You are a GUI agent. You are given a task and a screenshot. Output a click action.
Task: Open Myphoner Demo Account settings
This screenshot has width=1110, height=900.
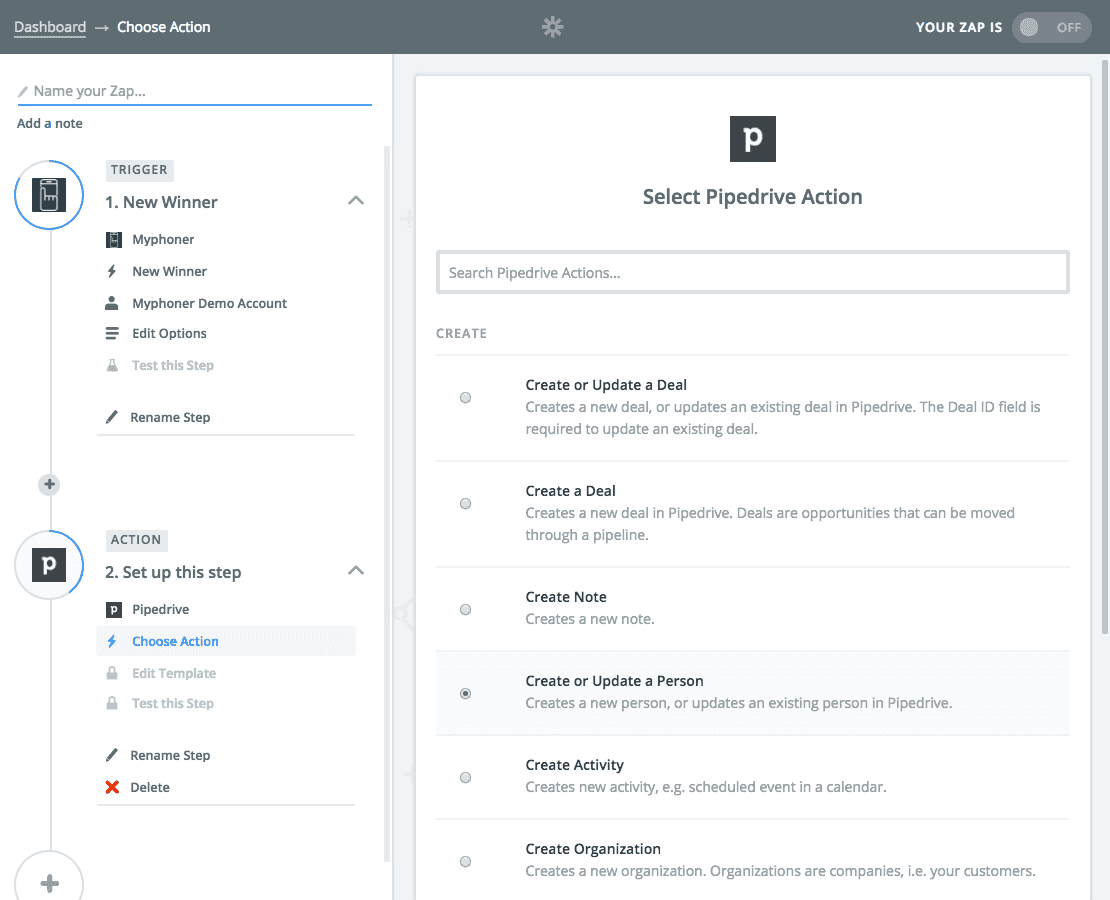210,303
